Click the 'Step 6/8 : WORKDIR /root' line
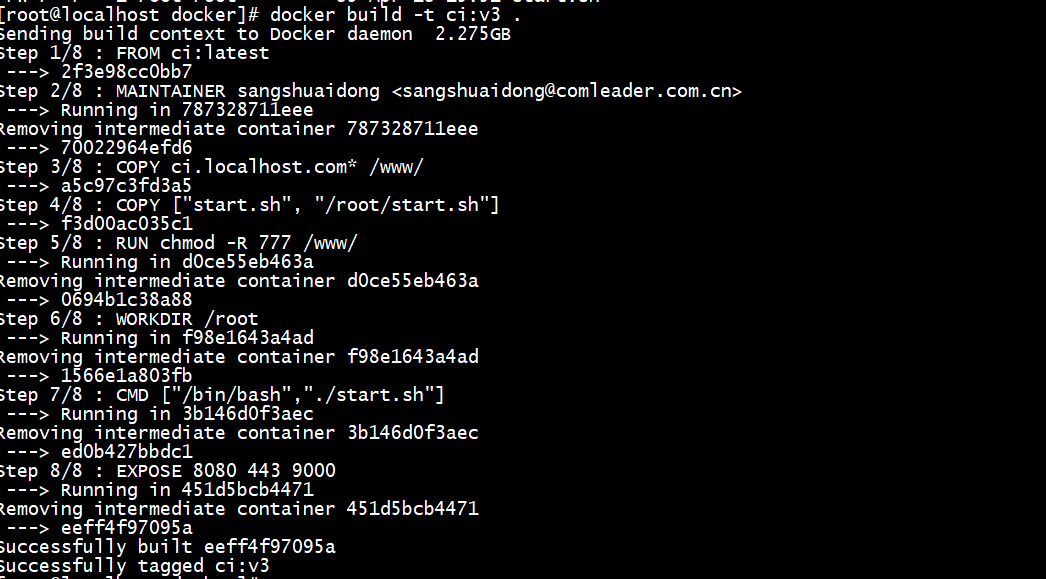Screen dimensions: 1046x579 [129, 319]
